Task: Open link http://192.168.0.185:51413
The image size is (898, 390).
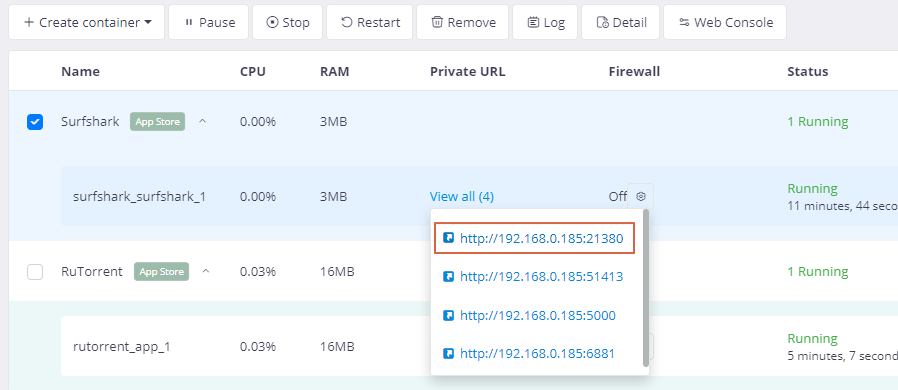Action: (541, 277)
